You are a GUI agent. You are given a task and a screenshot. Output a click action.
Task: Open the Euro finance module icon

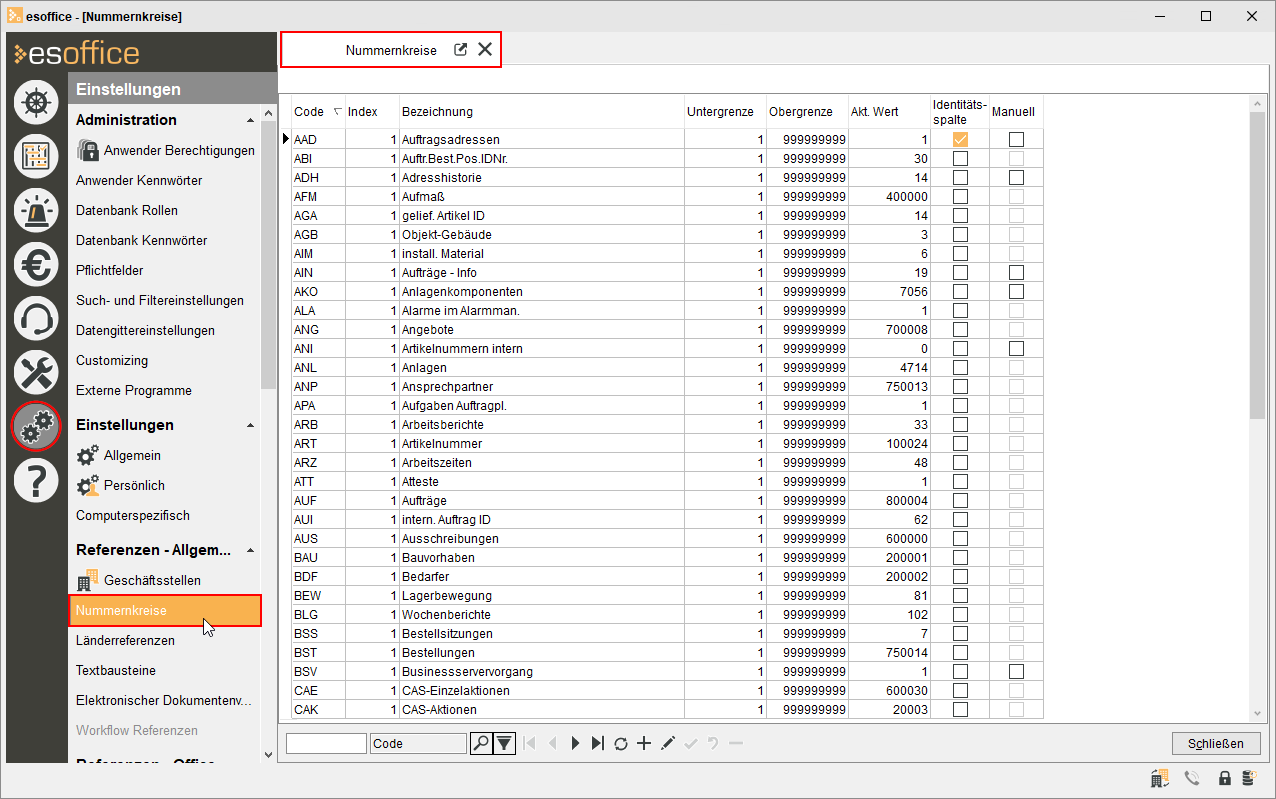tap(36, 264)
